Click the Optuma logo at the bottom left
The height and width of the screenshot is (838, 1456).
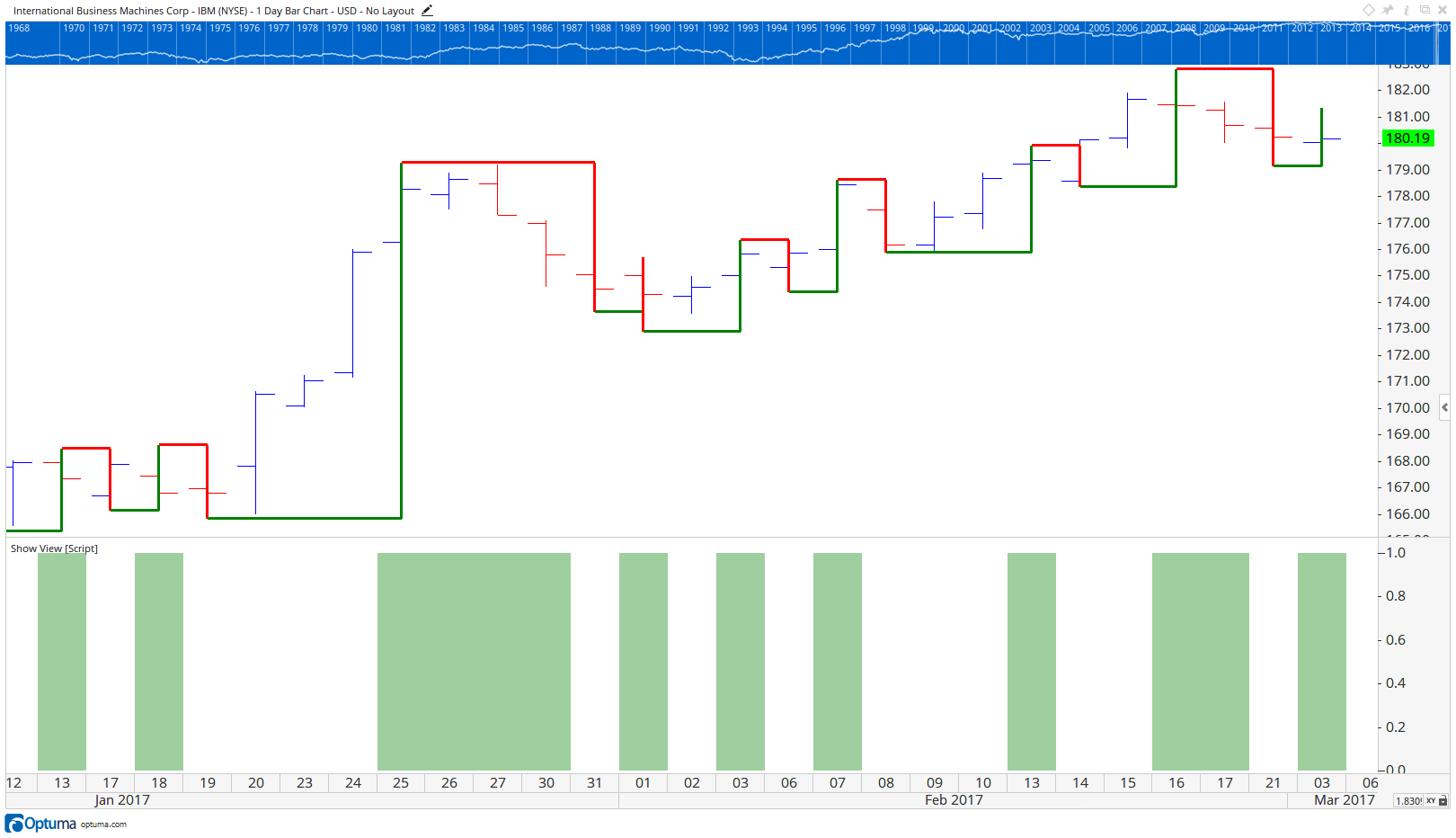(40, 824)
